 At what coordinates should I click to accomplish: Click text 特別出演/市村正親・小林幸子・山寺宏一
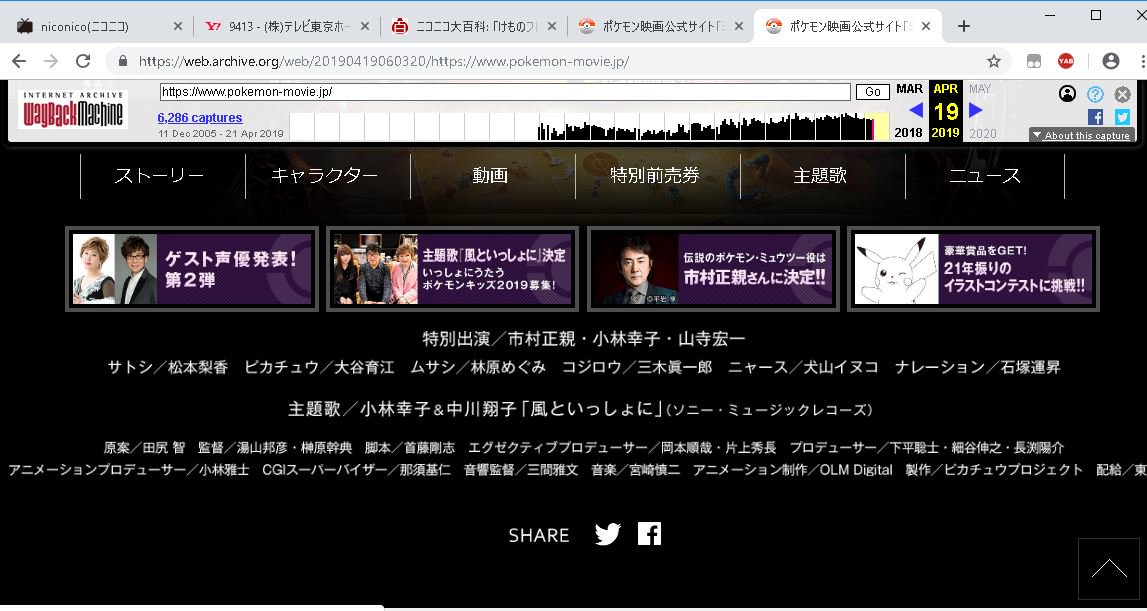(x=584, y=339)
